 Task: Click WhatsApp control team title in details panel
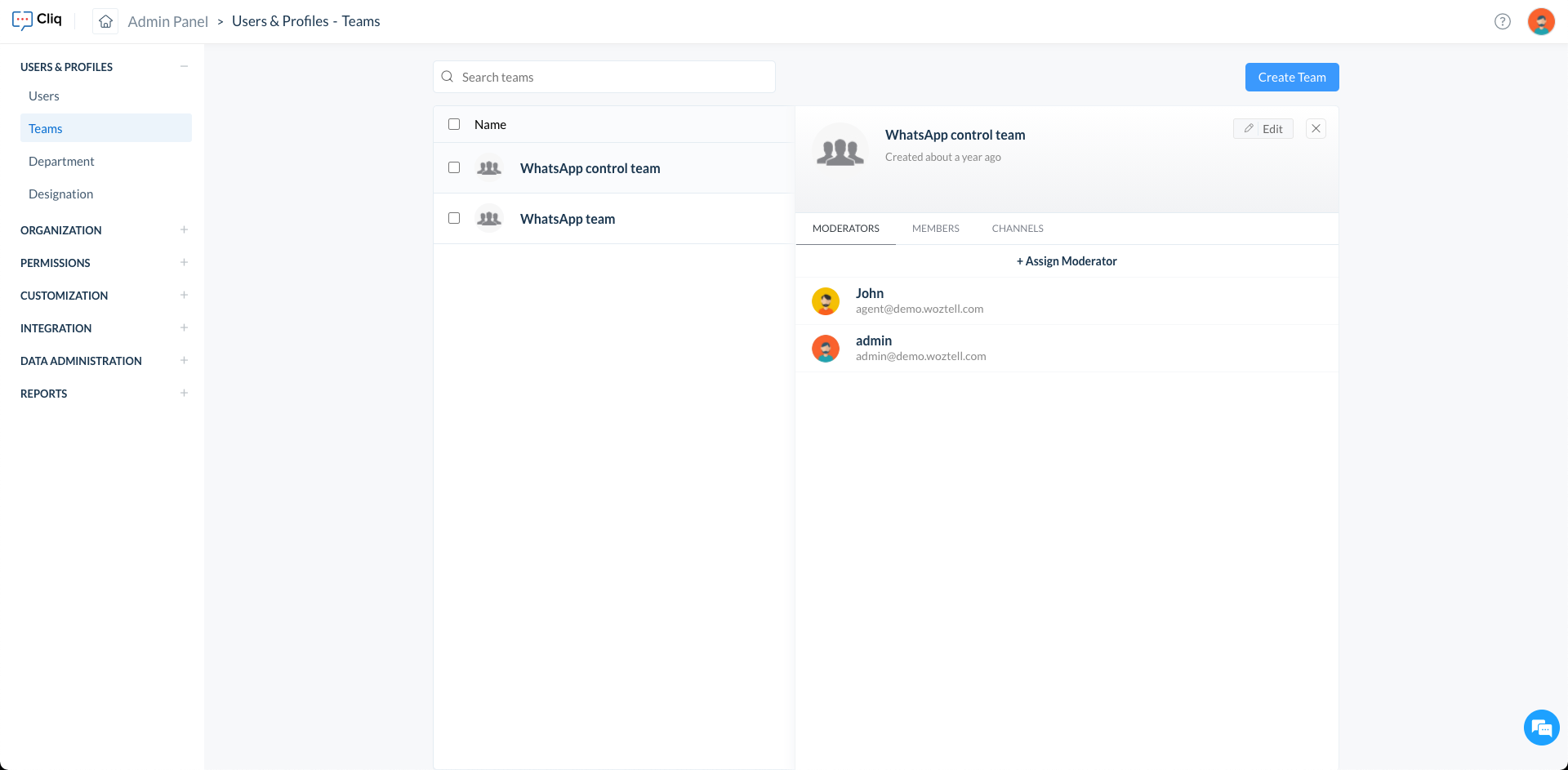tap(955, 135)
